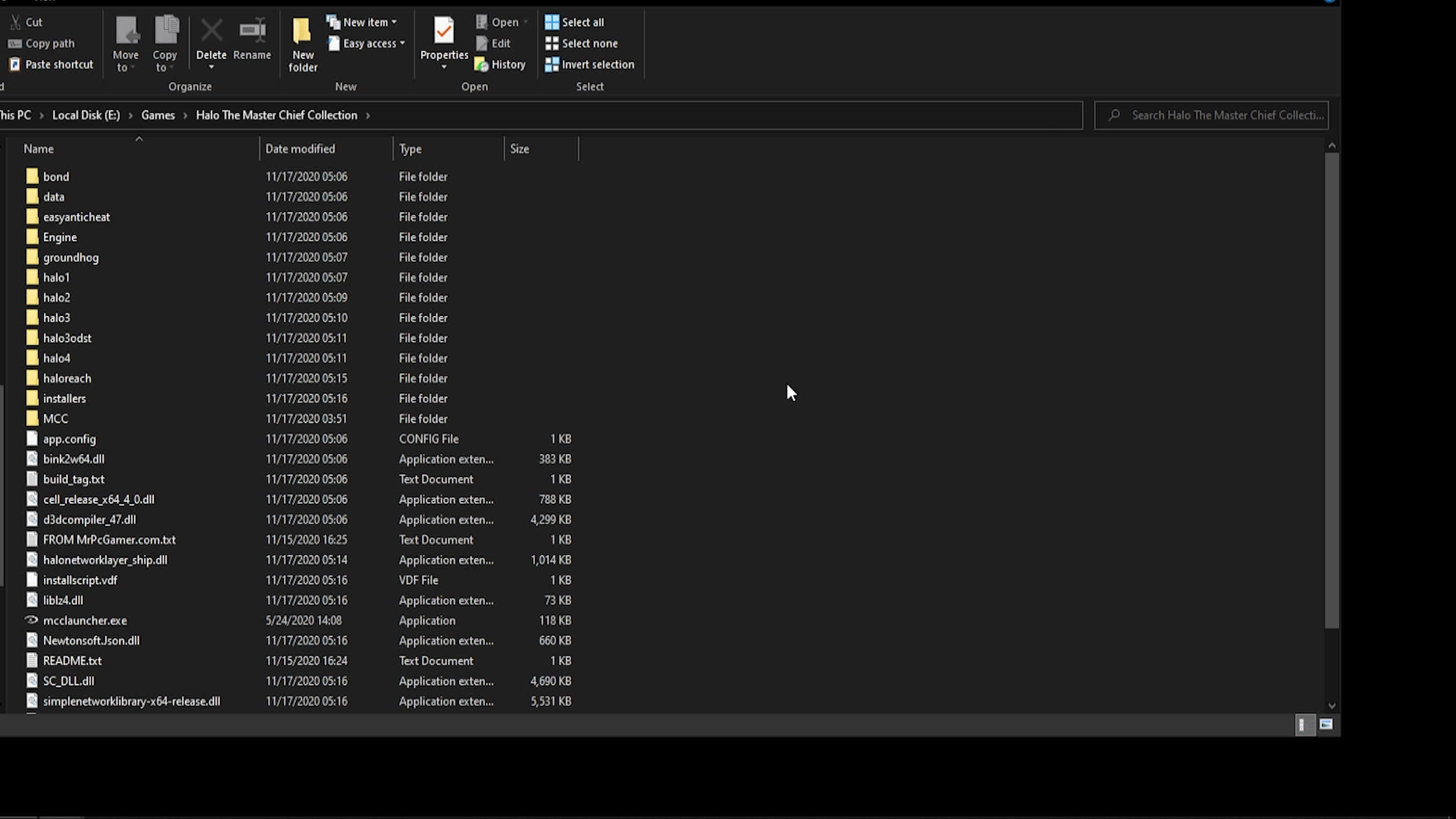Viewport: 1456px width, 819px height.
Task: Click scroll down arrow of file list
Action: (1332, 706)
